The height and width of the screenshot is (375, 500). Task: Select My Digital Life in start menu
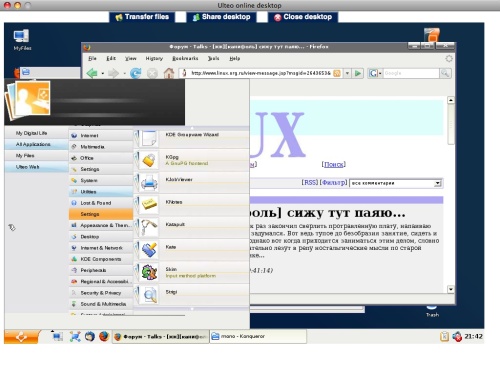[36, 133]
